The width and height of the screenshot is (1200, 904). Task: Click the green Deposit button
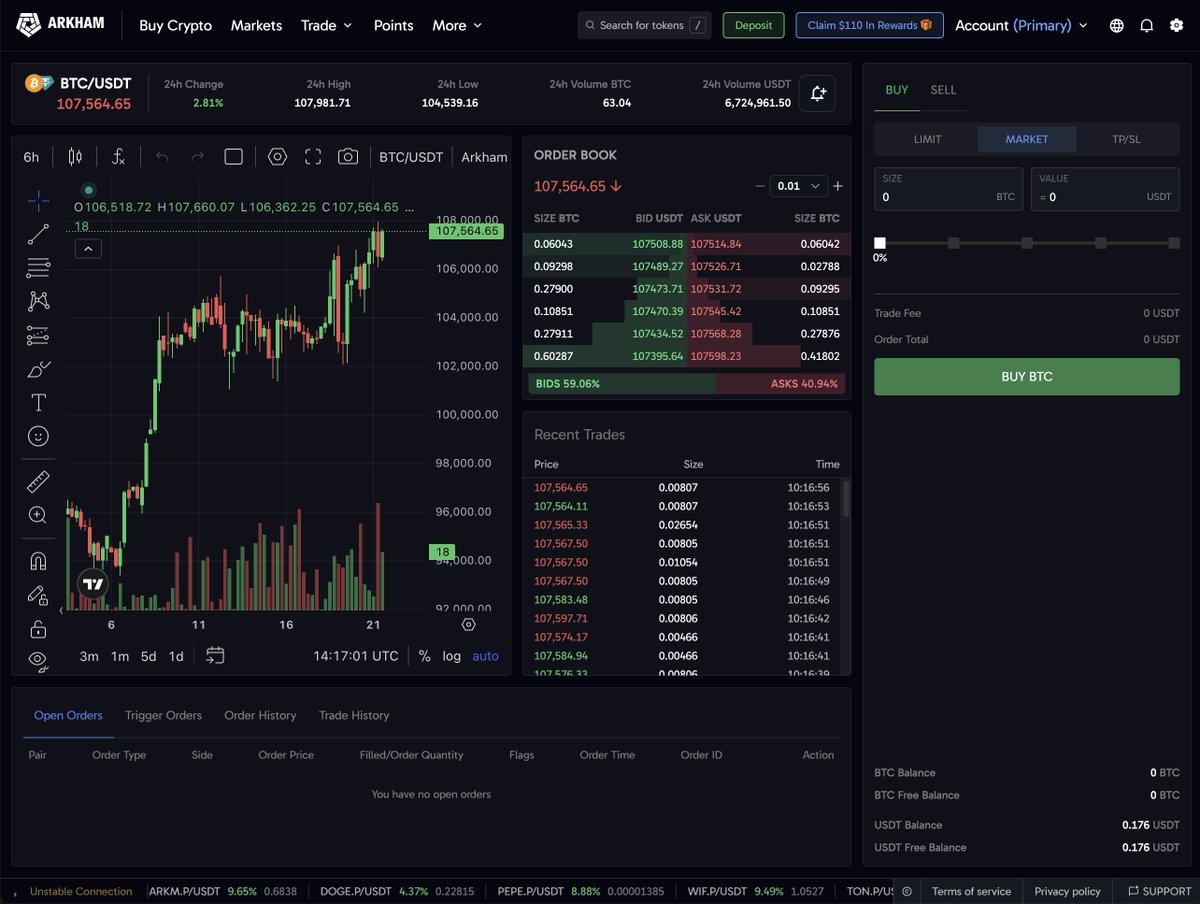753,25
